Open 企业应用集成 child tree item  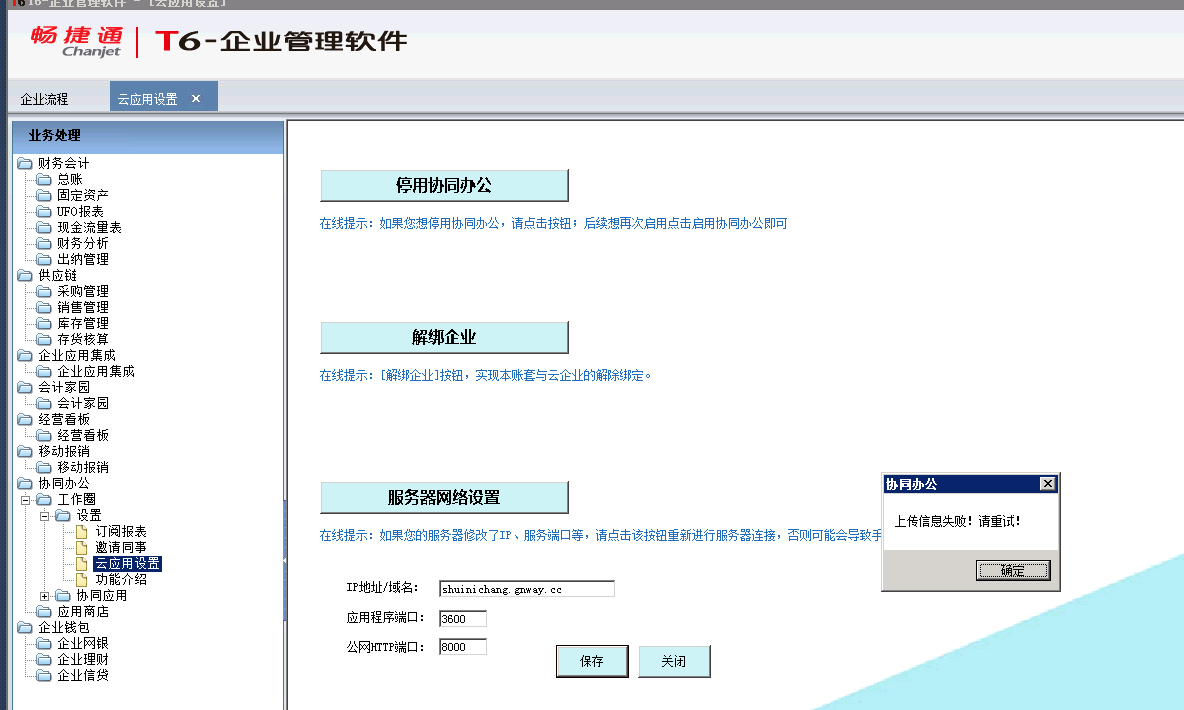[96, 372]
